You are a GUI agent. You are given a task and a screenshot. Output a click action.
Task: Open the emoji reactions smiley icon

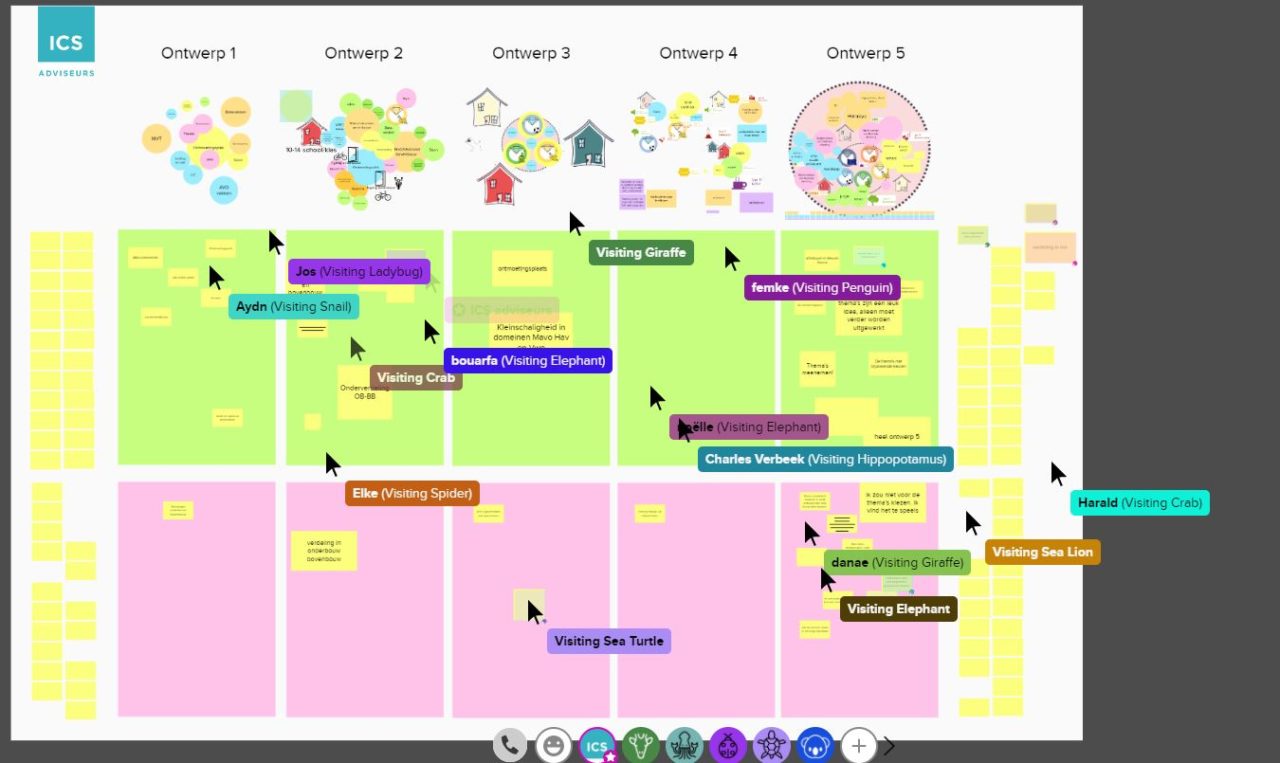(553, 745)
